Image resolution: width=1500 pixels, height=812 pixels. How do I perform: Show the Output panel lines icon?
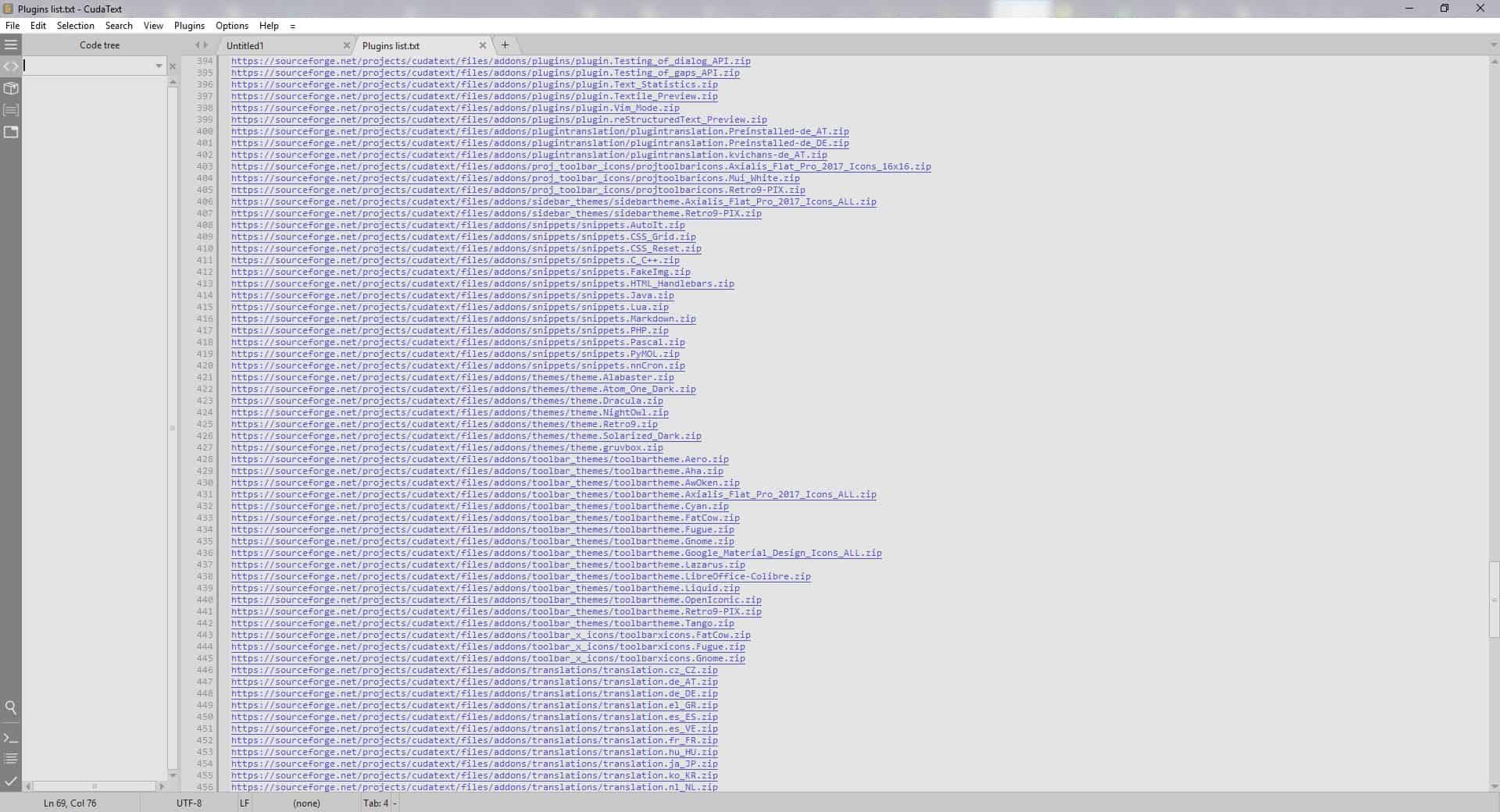pyautogui.click(x=11, y=758)
